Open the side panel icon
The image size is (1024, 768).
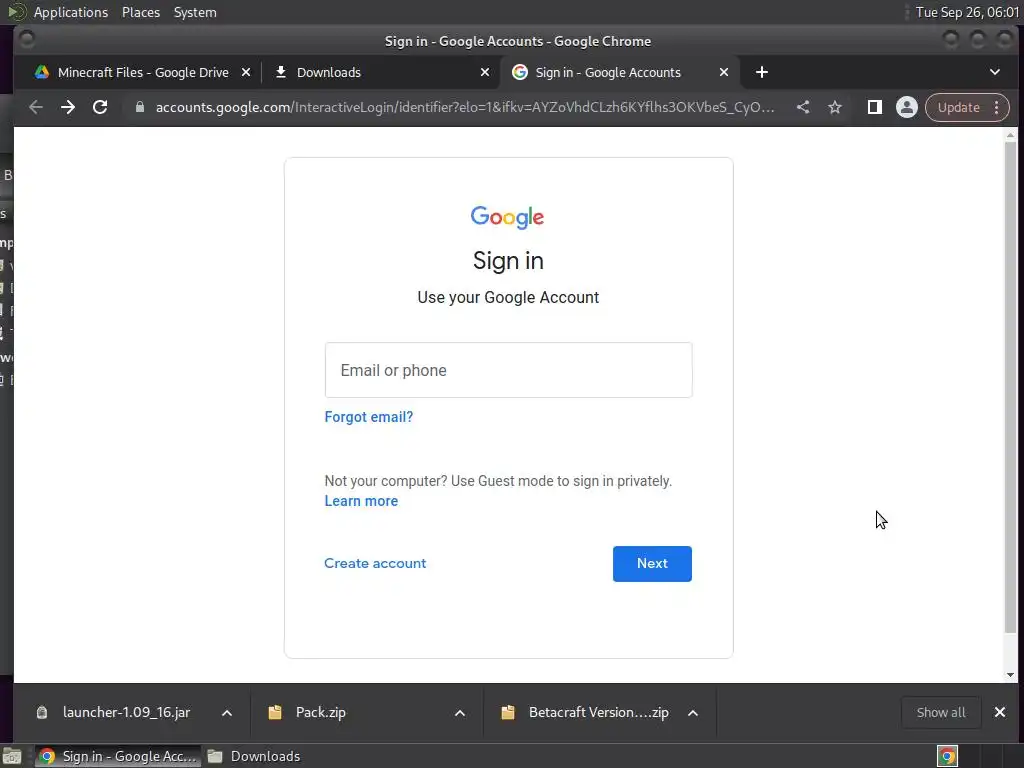[874, 107]
